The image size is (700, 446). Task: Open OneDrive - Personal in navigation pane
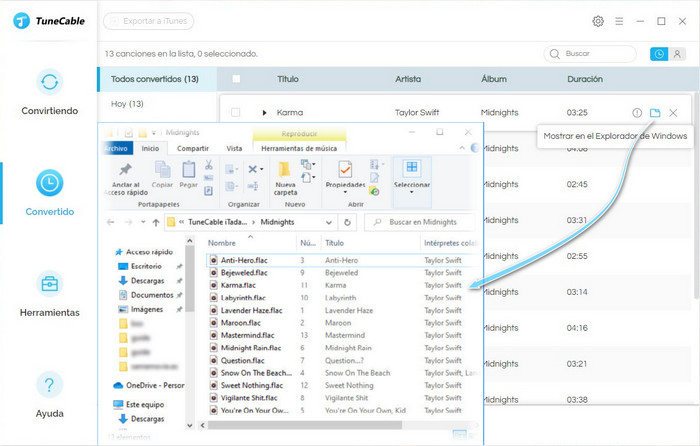pos(155,385)
